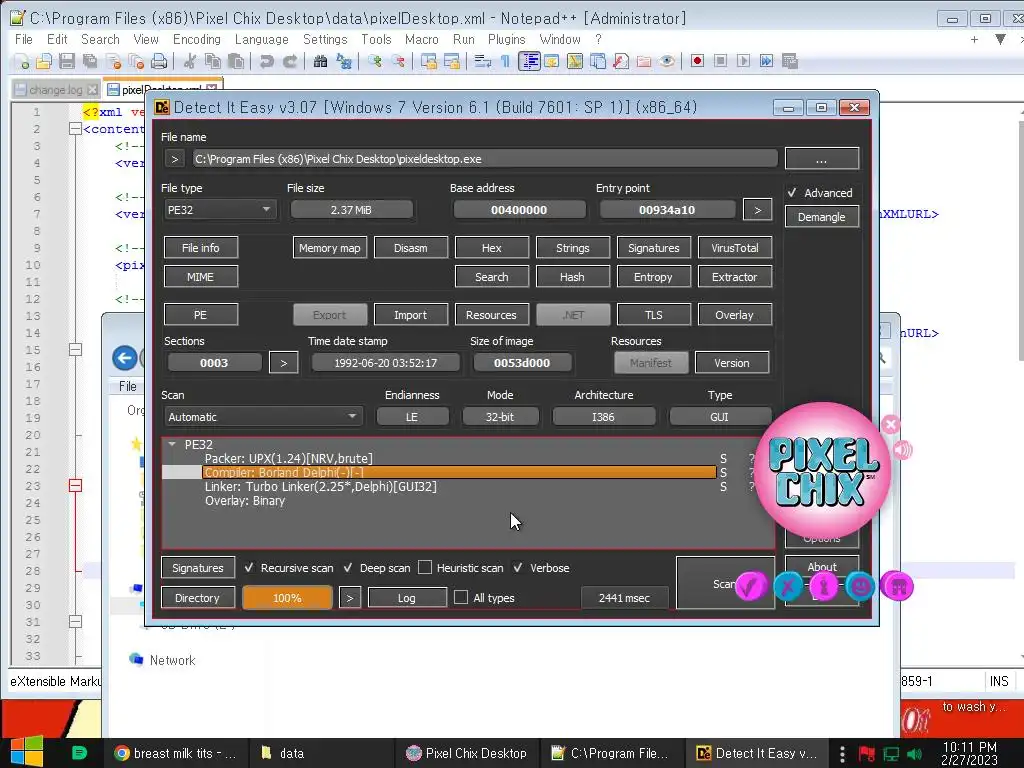Click the 100% scan progress bar
This screenshot has width=1024, height=768.
[287, 598]
